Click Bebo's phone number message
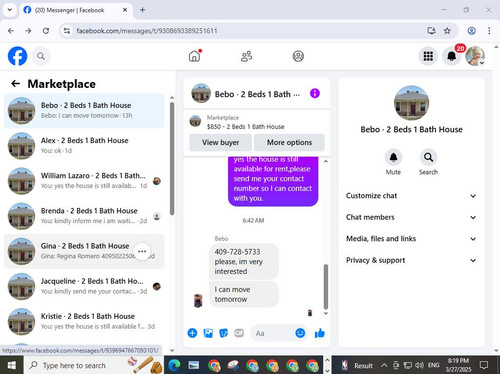 (244, 261)
